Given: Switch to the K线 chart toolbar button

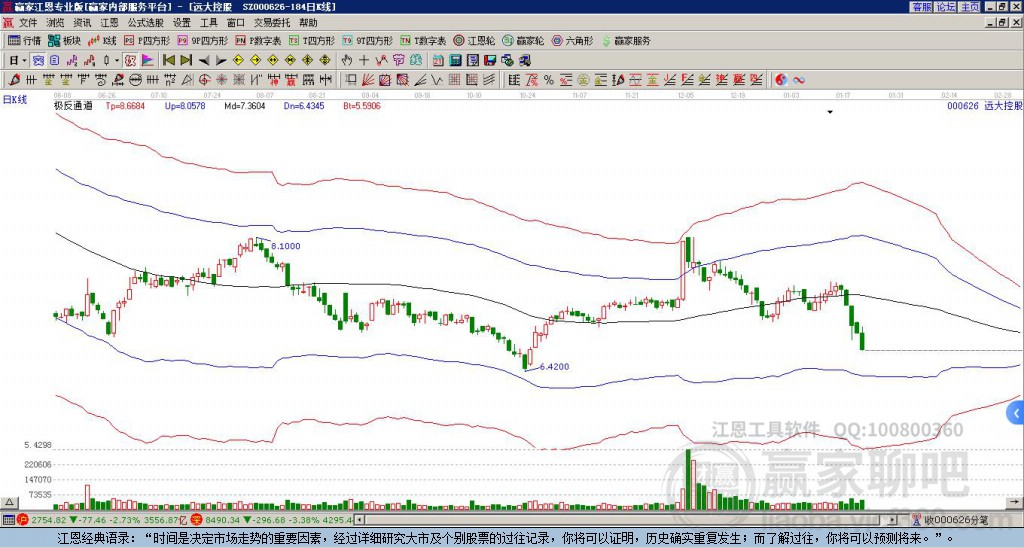Looking at the screenshot, I should click(102, 40).
